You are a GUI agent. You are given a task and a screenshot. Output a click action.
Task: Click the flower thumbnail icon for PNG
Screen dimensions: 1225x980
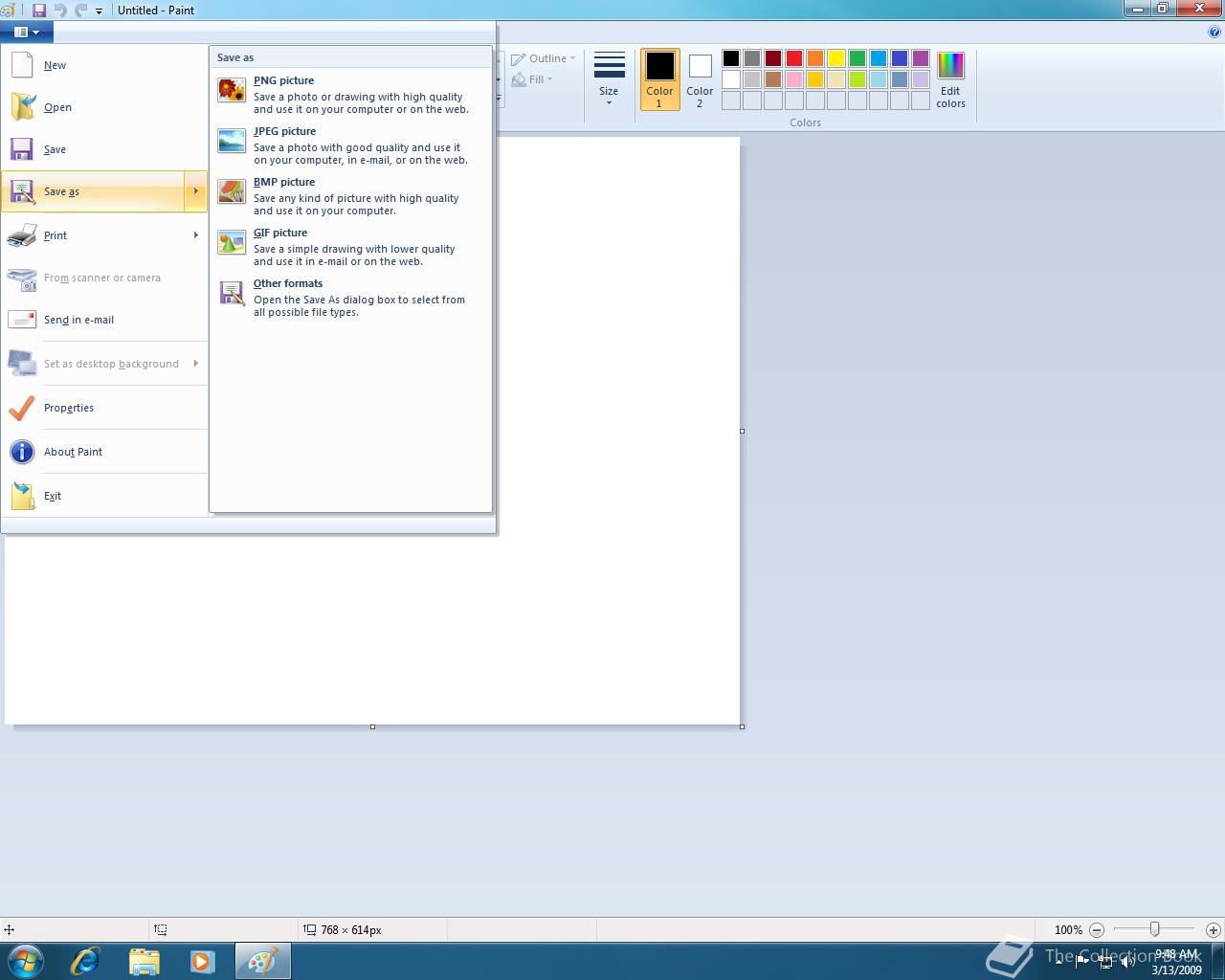(x=232, y=90)
